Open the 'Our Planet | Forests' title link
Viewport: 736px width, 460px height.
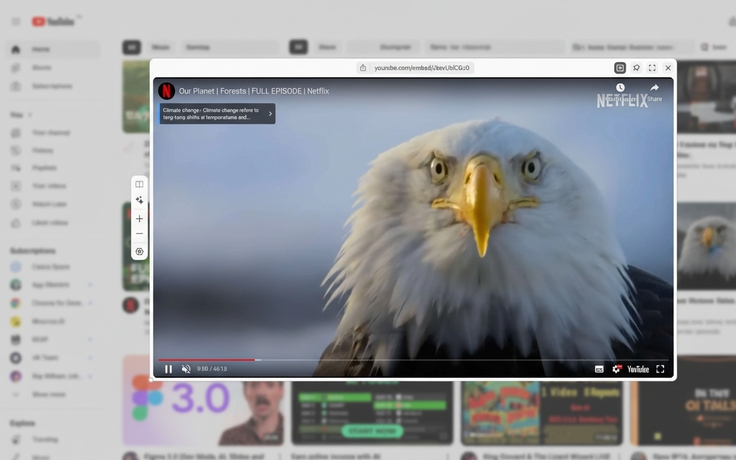[254, 91]
